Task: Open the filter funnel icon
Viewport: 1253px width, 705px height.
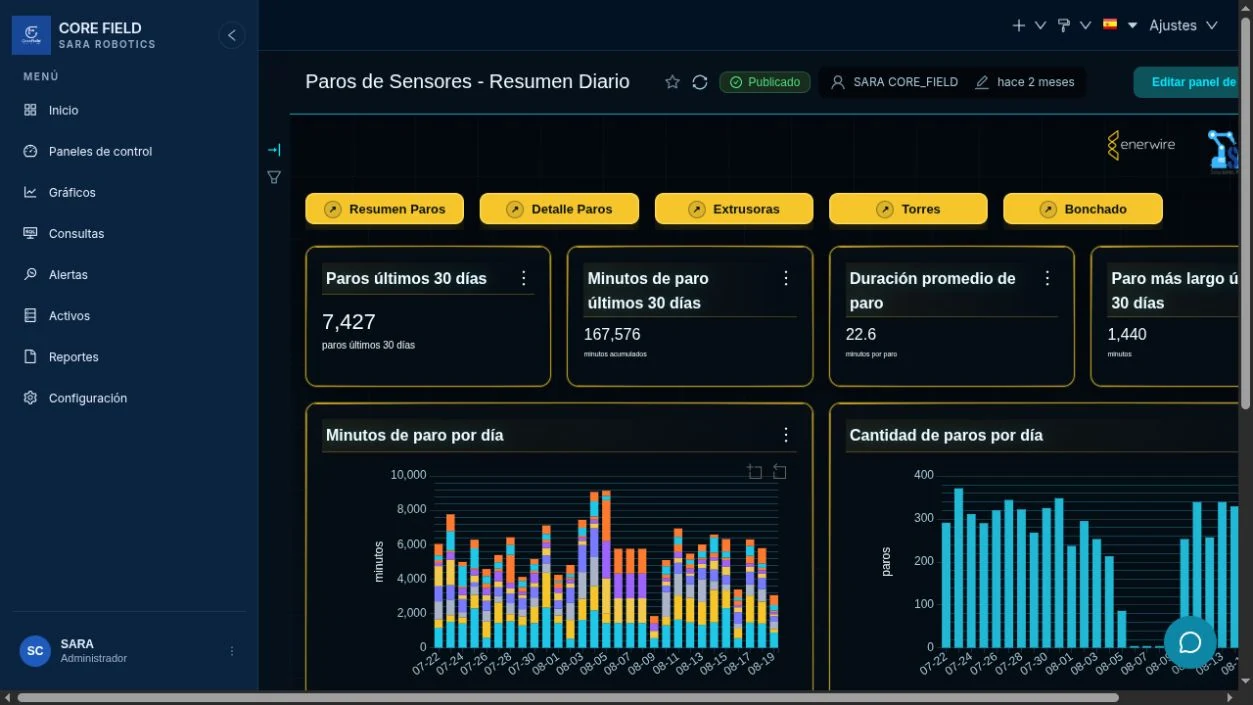Action: (x=274, y=177)
